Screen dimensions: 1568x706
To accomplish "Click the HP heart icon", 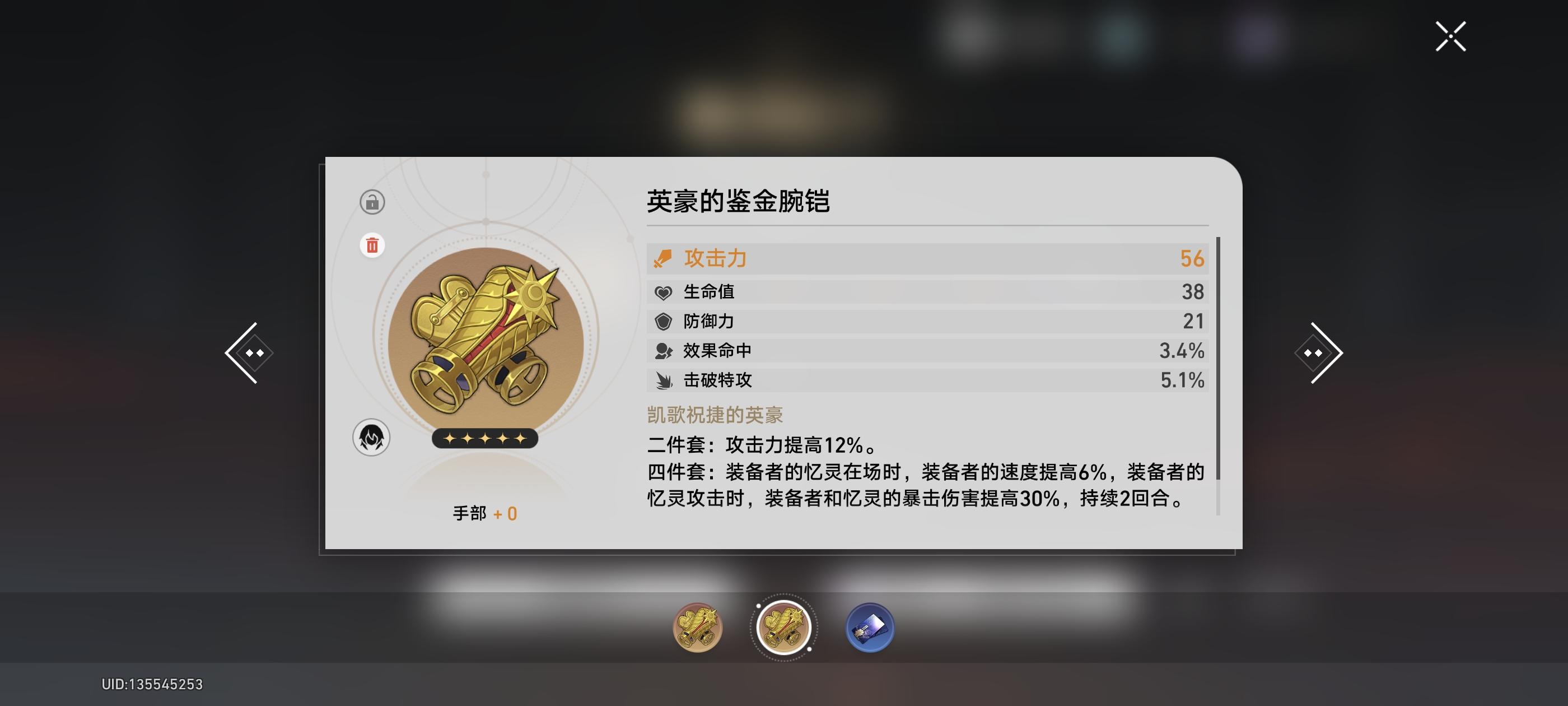I will pos(663,292).
